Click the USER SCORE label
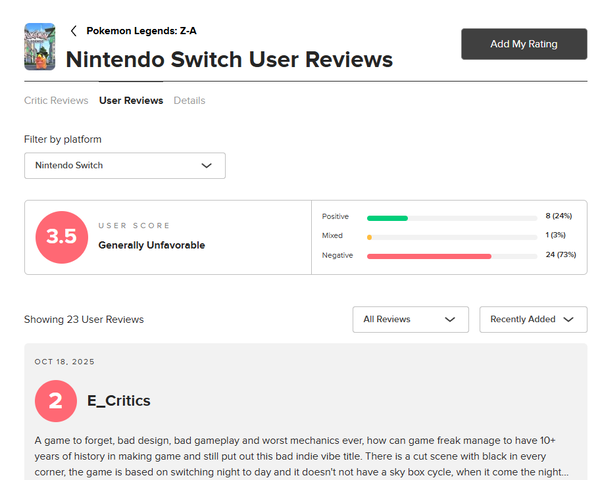The height and width of the screenshot is (480, 600). point(134,225)
